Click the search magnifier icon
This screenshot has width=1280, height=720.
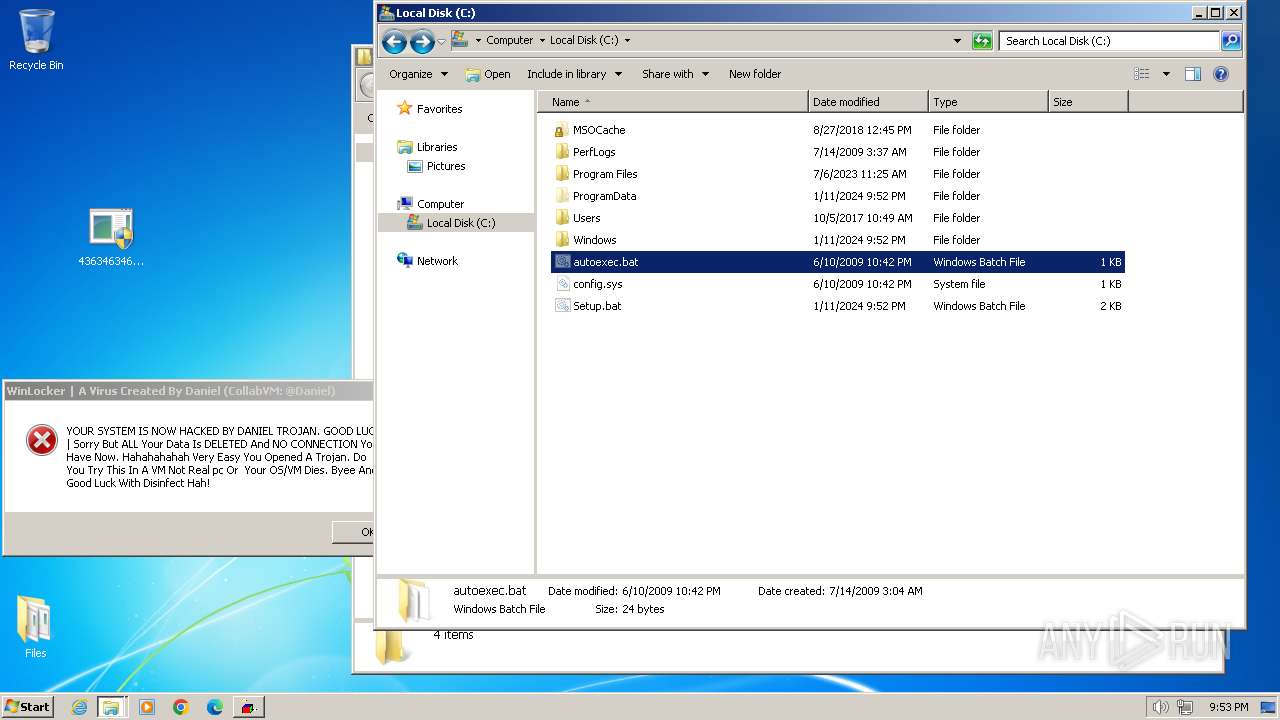point(1231,41)
